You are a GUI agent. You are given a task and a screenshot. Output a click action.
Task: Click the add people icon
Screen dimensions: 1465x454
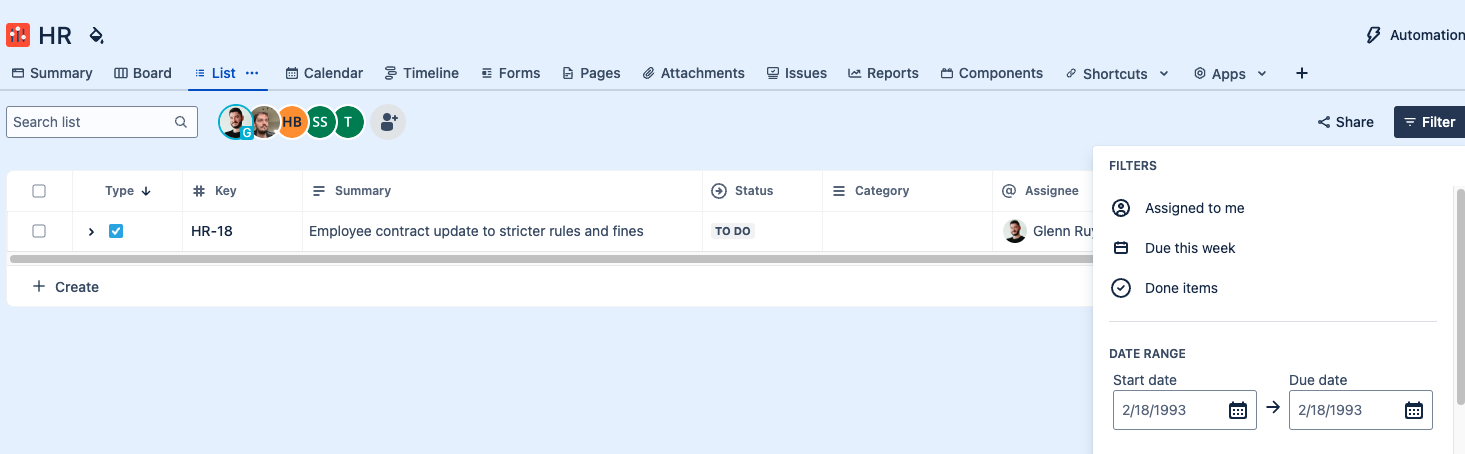[388, 122]
